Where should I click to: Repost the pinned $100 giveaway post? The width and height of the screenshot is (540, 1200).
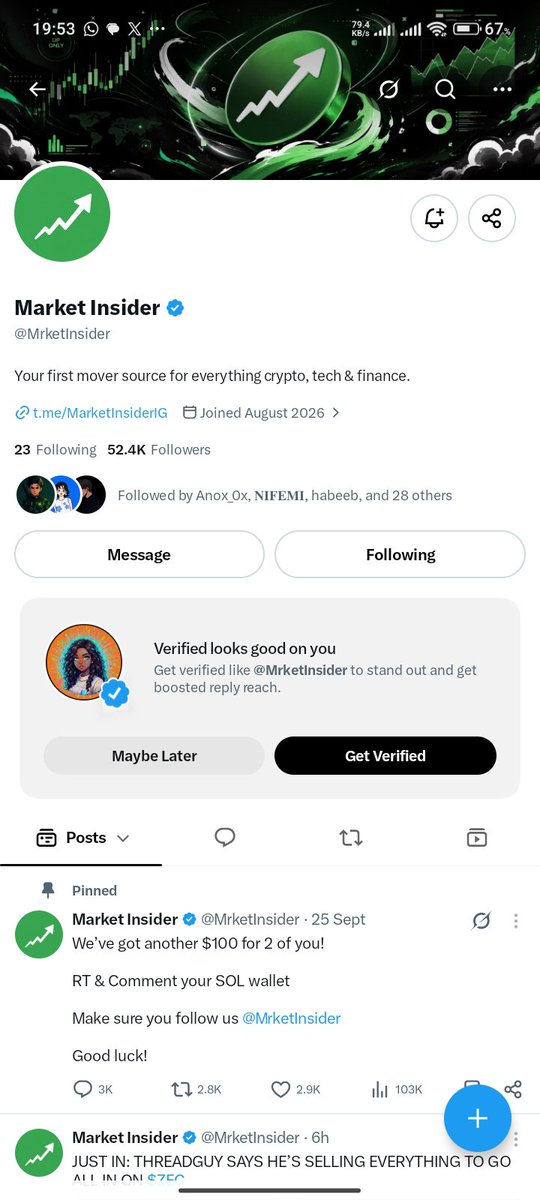coord(182,1089)
